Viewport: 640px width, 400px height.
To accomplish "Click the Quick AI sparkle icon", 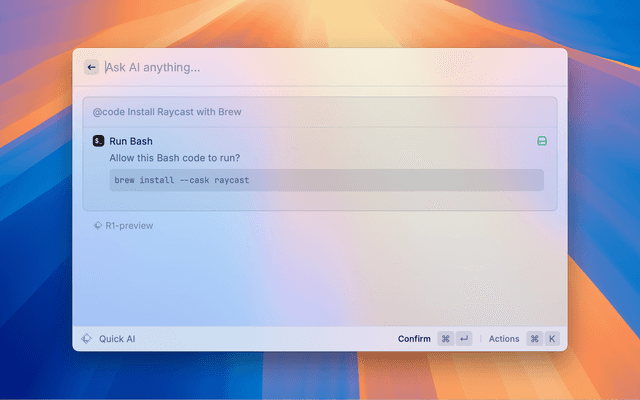I will (x=87, y=339).
